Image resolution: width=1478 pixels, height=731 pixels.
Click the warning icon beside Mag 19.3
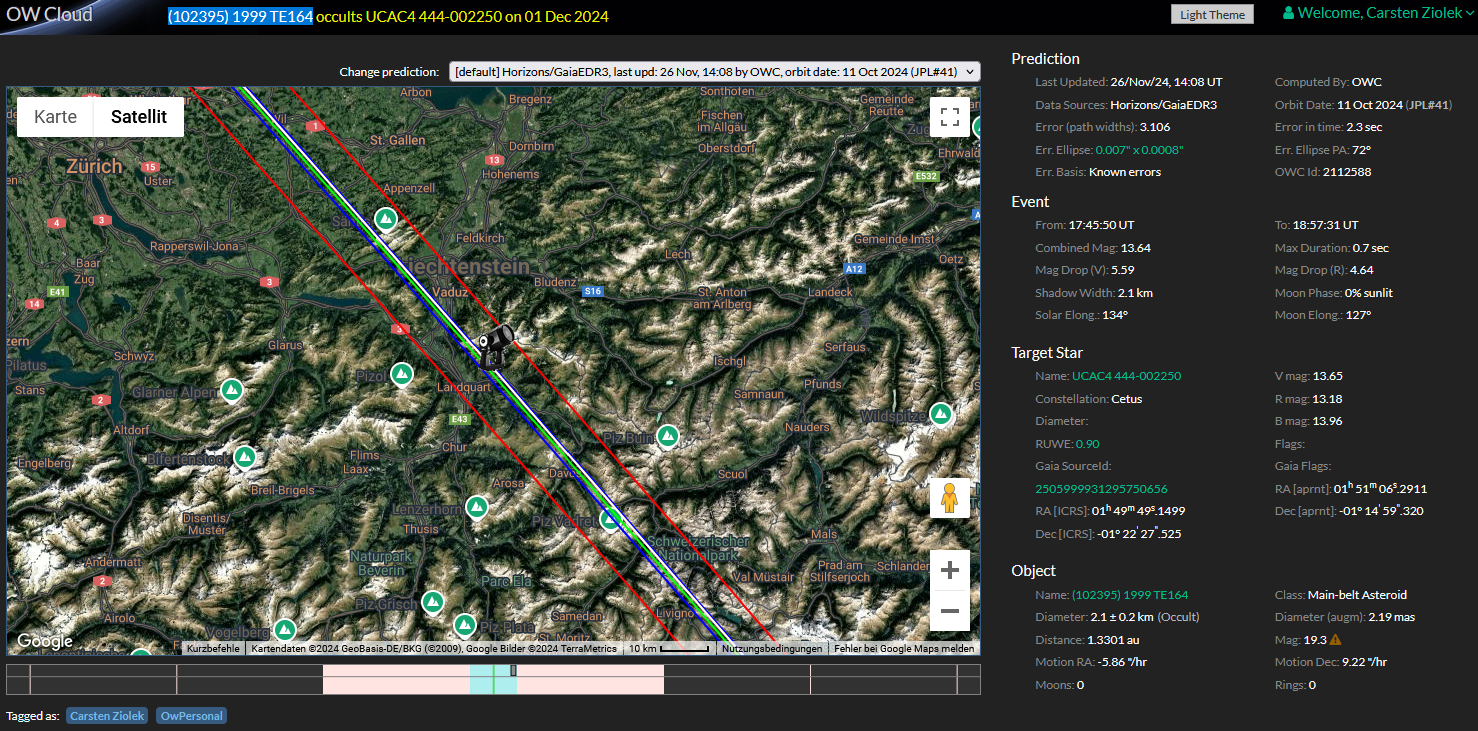[1336, 640]
